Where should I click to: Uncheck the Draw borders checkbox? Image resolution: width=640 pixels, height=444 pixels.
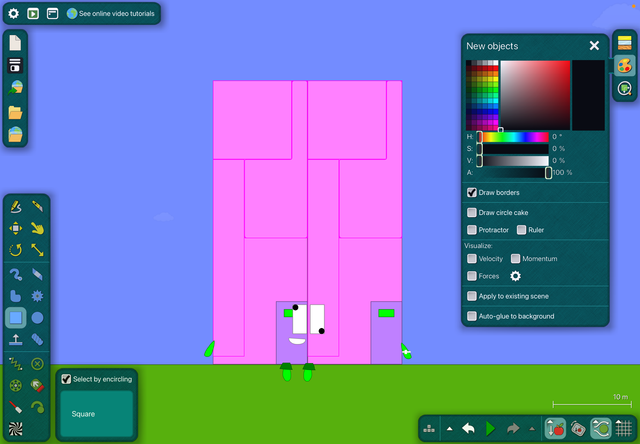click(472, 192)
